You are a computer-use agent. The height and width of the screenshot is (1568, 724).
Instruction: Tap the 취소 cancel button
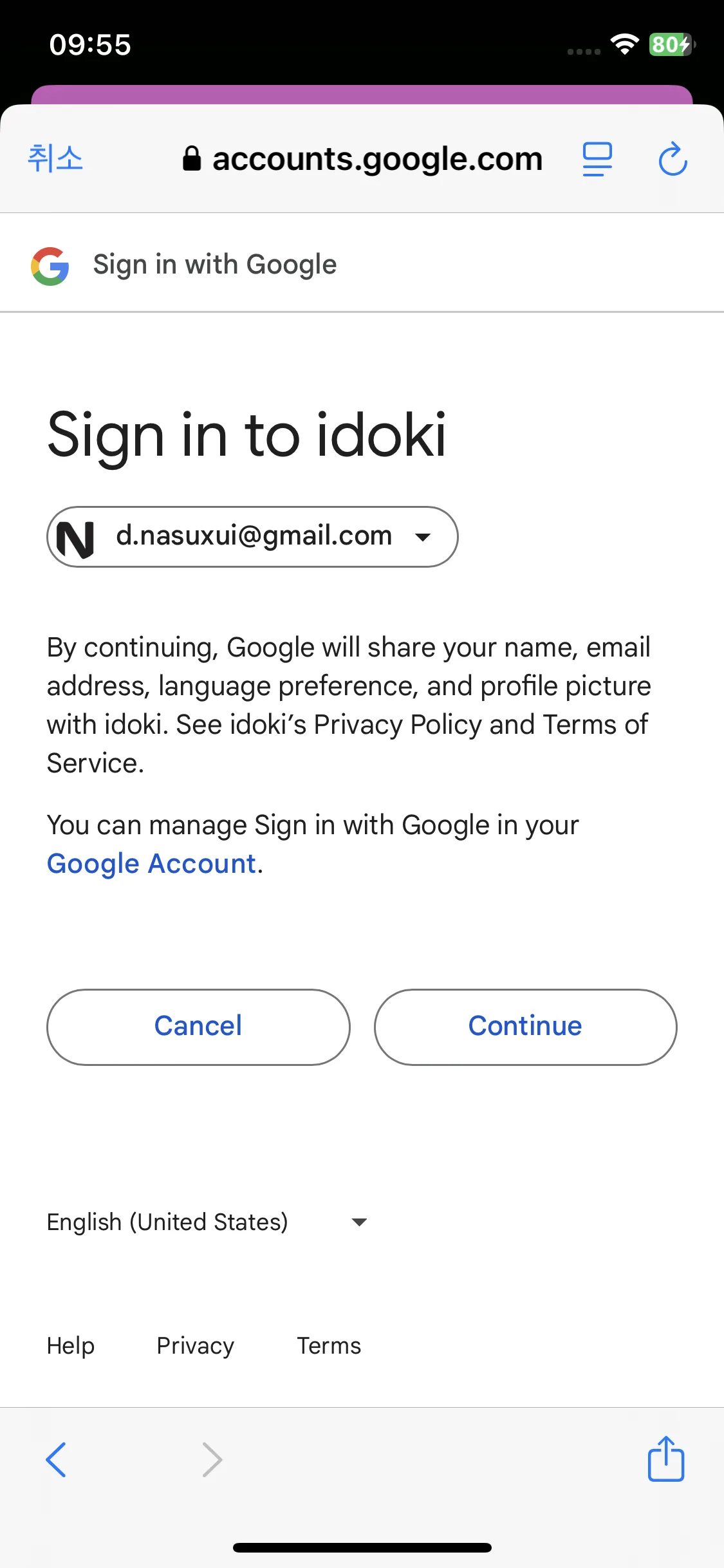click(x=55, y=158)
